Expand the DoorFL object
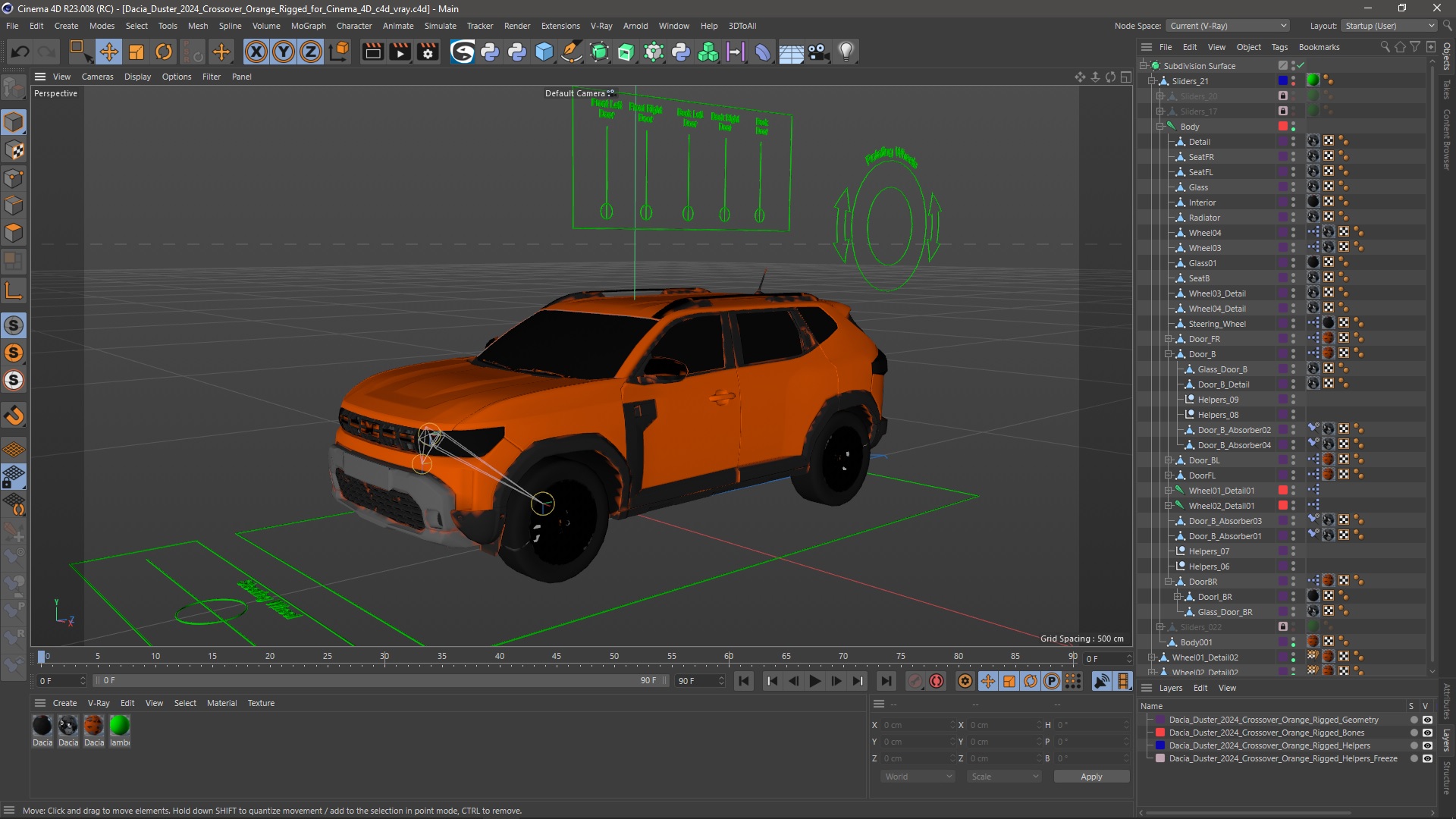This screenshot has width=1456, height=819. pos(1169,475)
